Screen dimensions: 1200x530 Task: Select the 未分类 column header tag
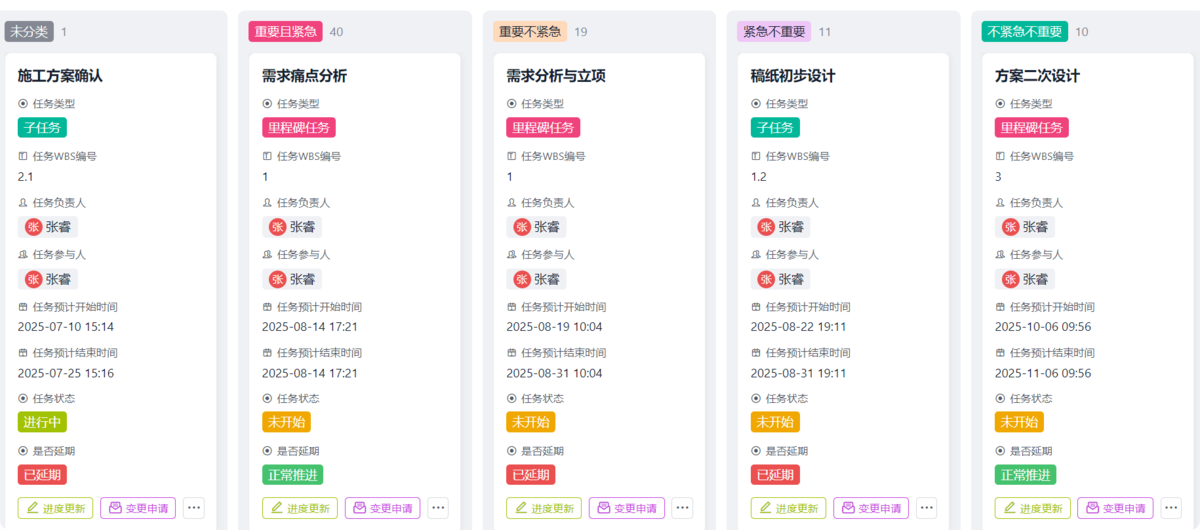click(x=29, y=32)
